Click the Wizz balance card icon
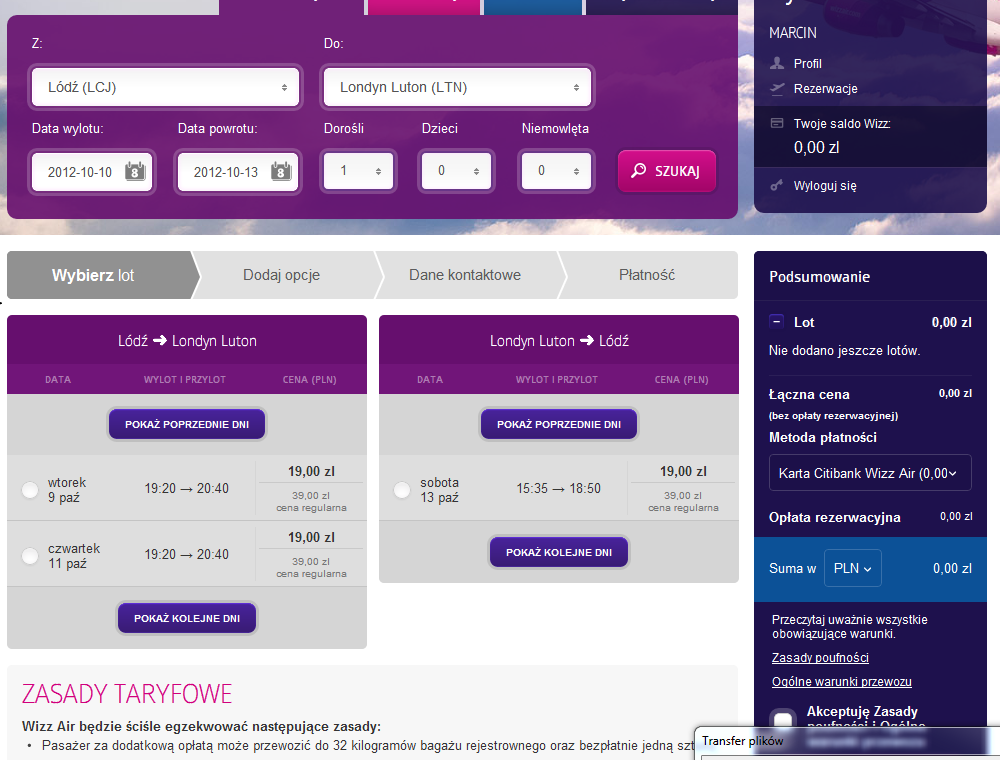Screen dimensions: 1000x760 [777, 124]
